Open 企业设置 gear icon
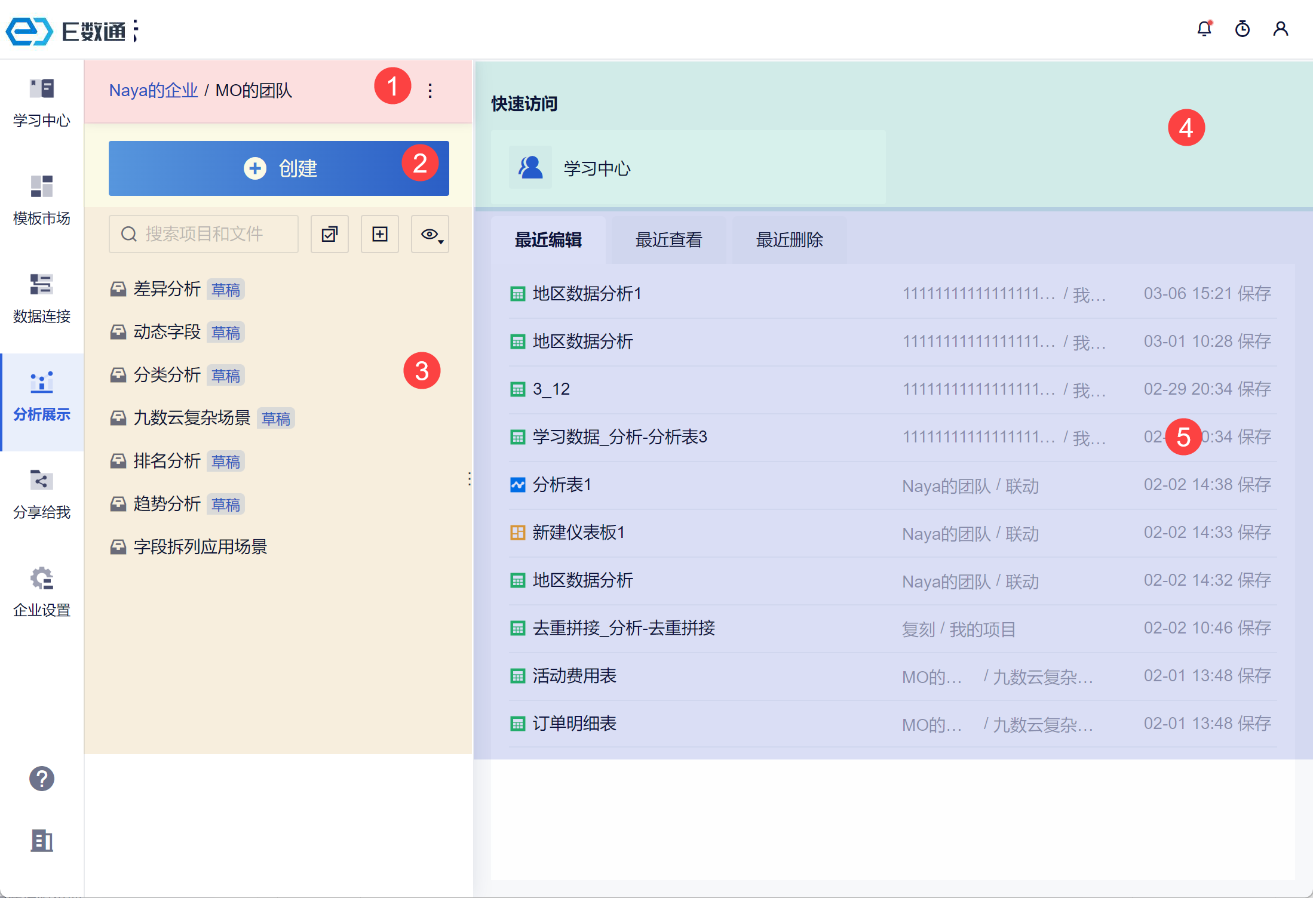The width and height of the screenshot is (1316, 898). click(x=42, y=592)
